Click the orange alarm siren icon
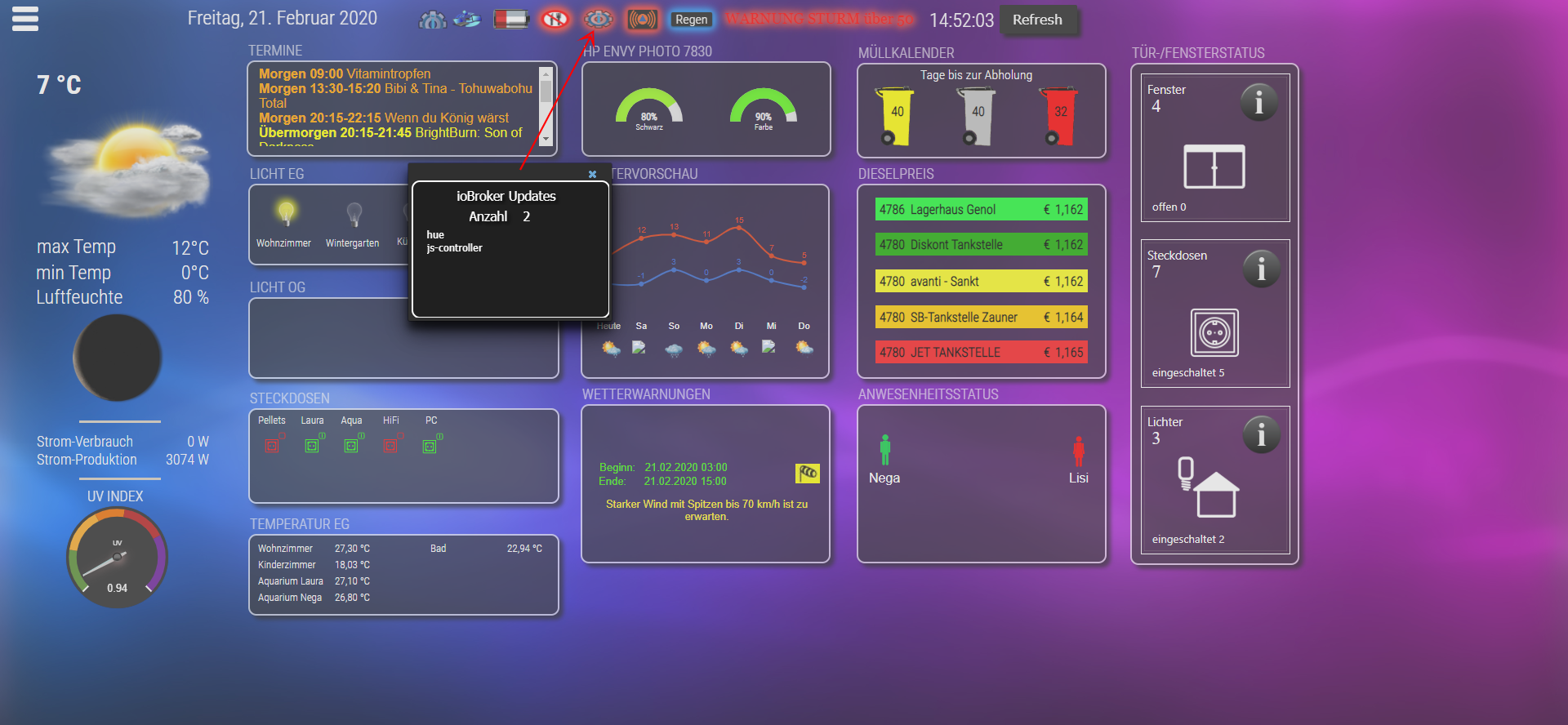This screenshot has width=1568, height=725. pos(642,19)
